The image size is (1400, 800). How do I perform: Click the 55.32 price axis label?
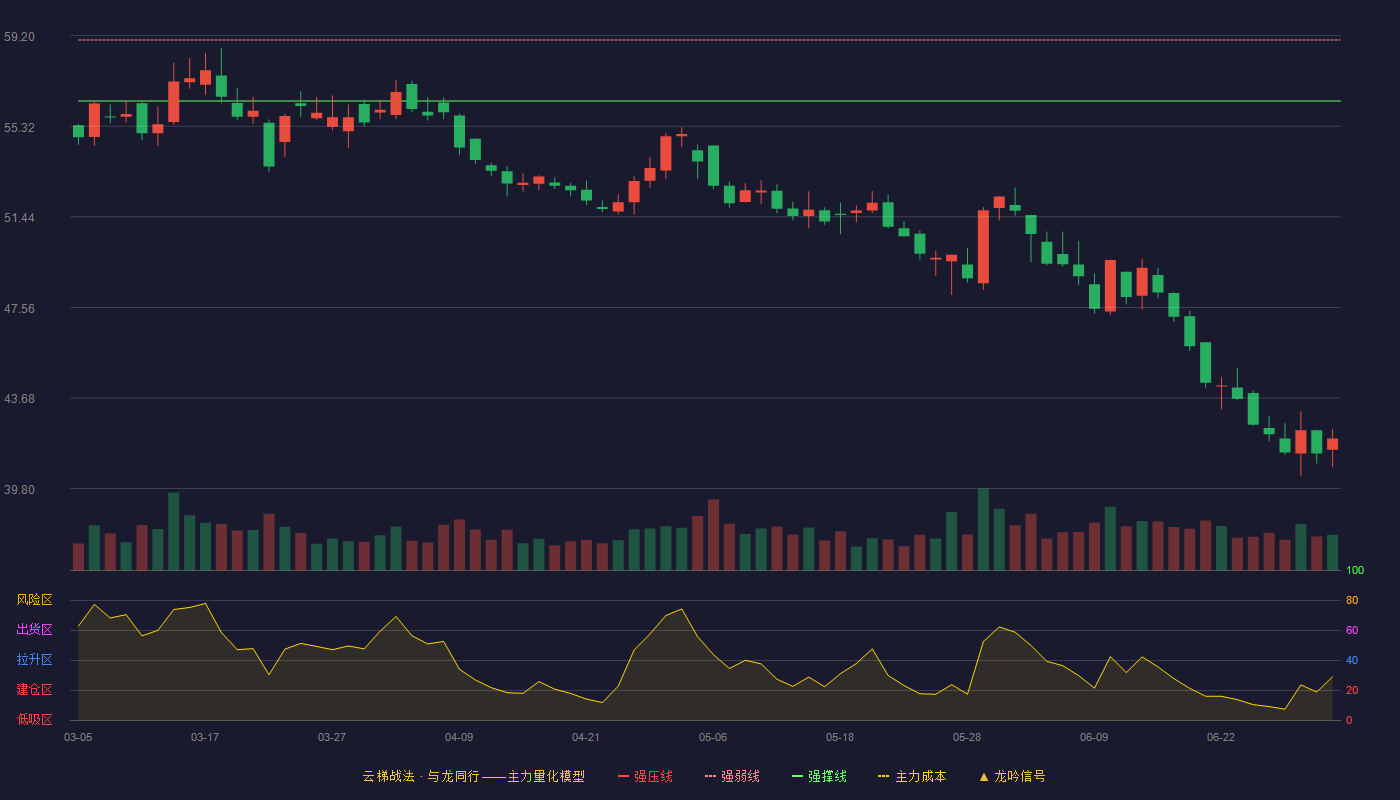(19, 128)
